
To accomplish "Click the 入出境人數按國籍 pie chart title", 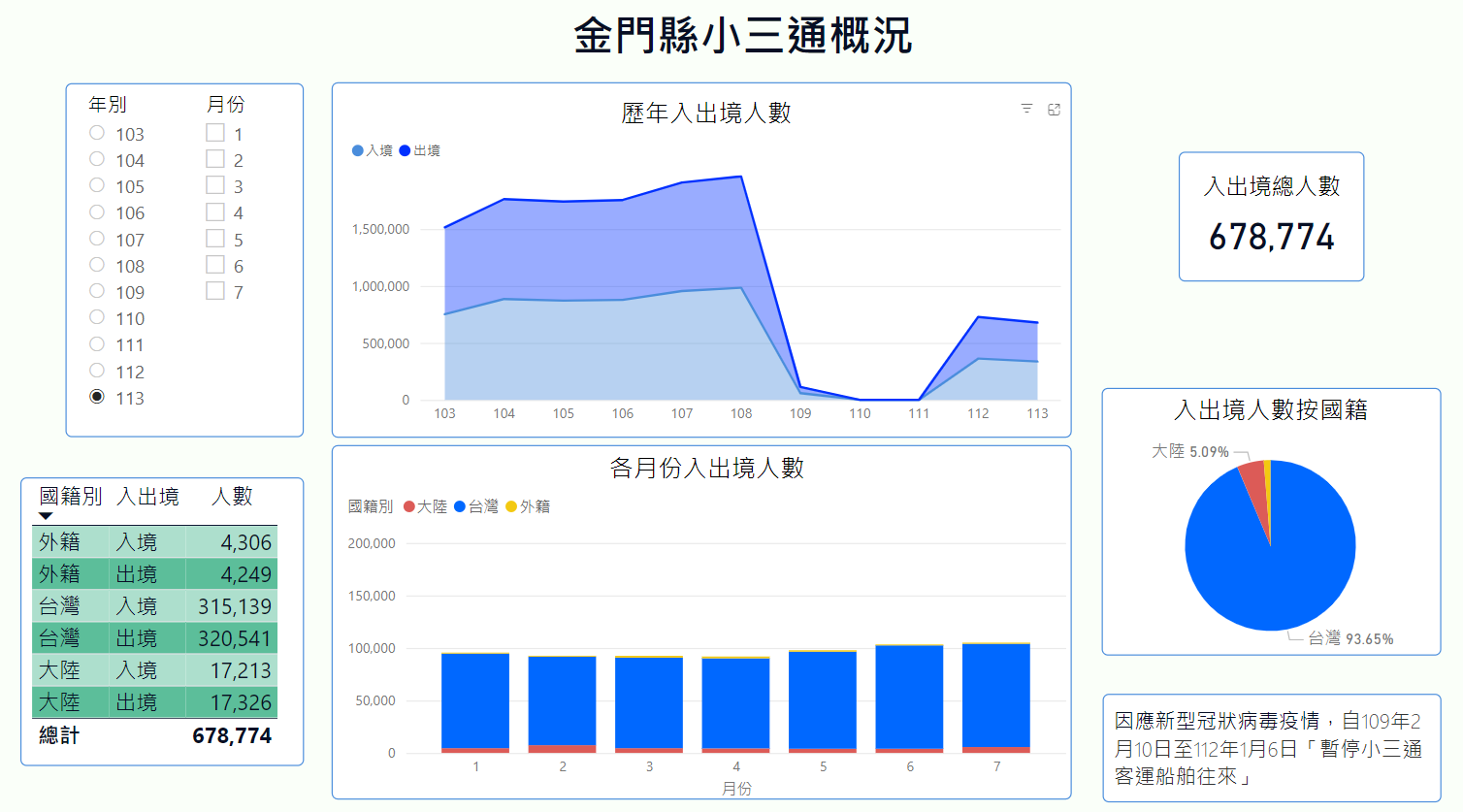I will point(1271,410).
